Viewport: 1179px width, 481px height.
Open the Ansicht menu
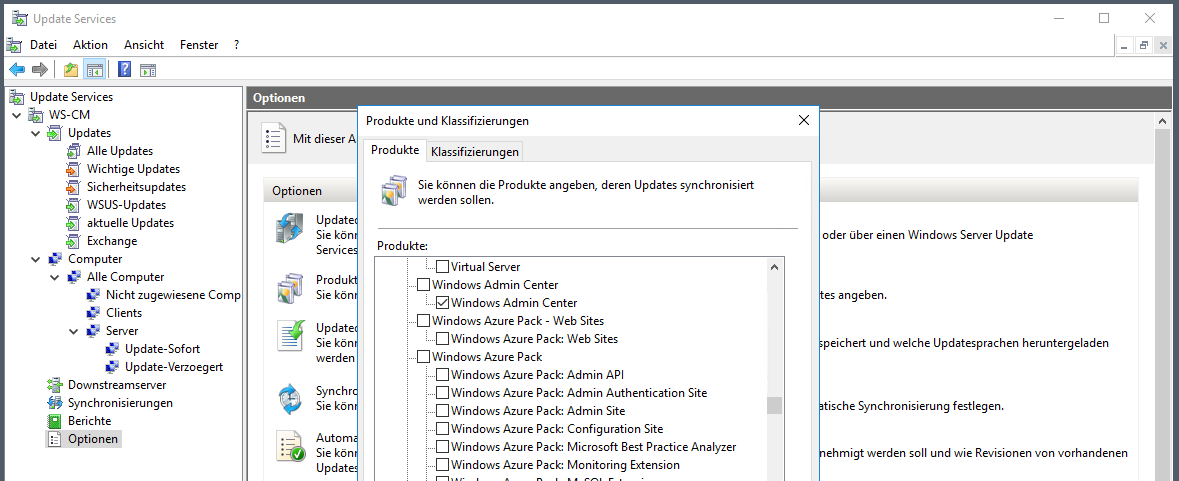coord(144,45)
